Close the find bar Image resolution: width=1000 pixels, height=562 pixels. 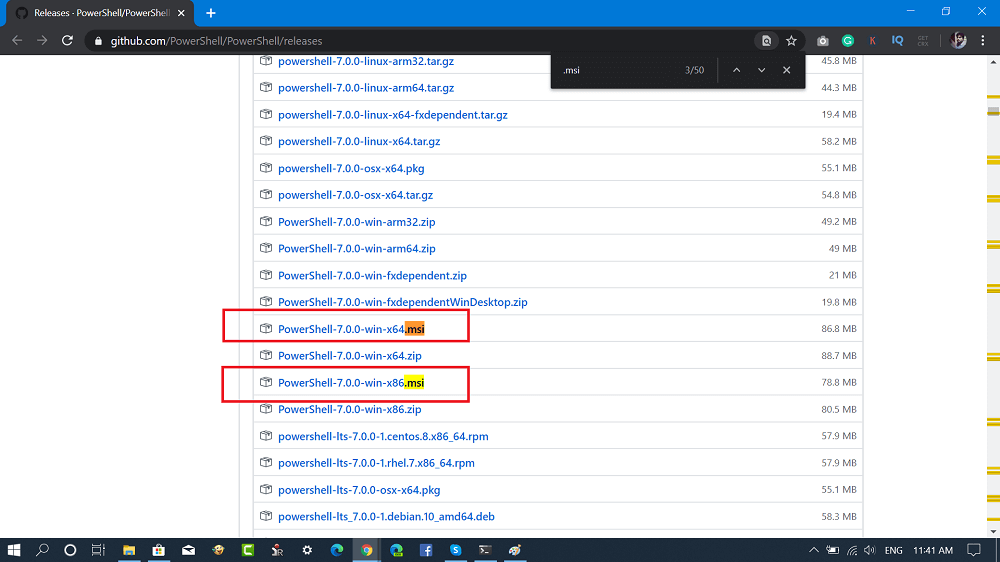786,70
